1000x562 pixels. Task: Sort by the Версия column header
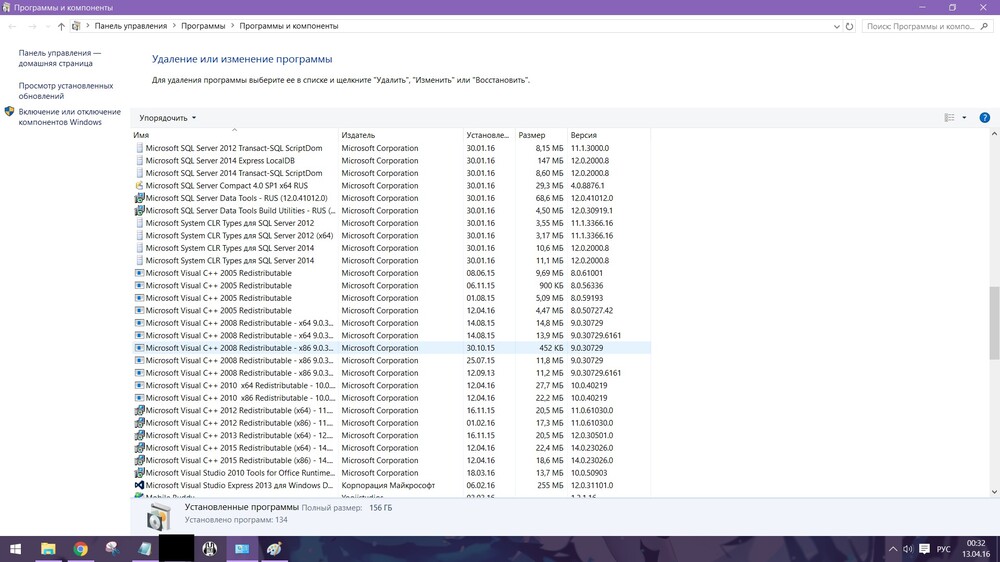[x=608, y=135]
